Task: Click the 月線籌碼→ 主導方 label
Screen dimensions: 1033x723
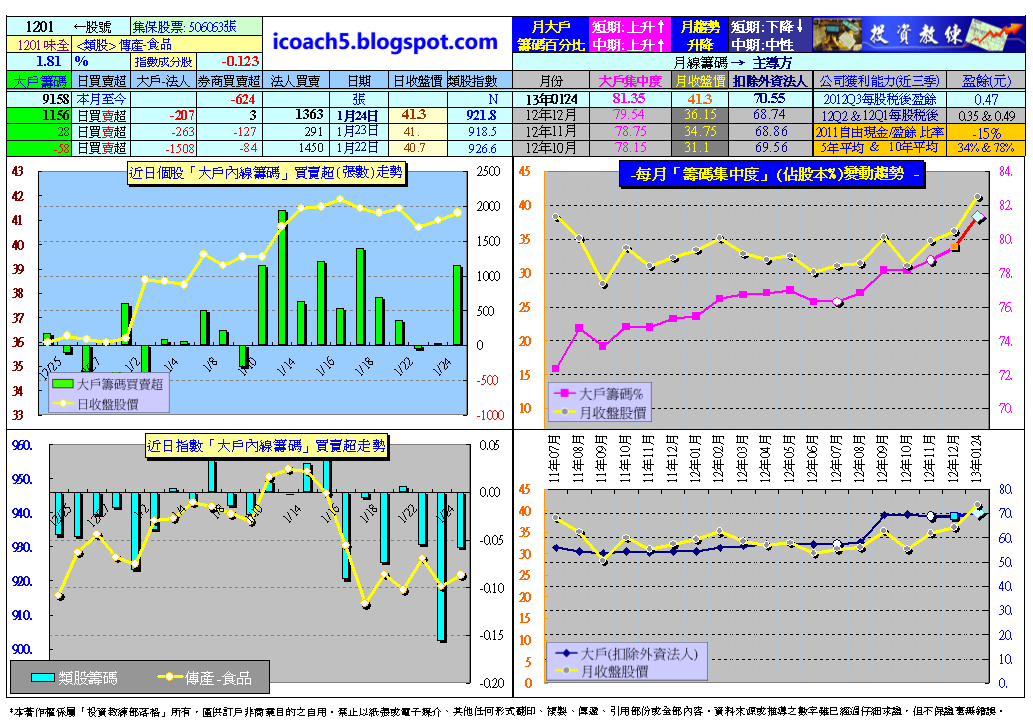Action: [733, 62]
